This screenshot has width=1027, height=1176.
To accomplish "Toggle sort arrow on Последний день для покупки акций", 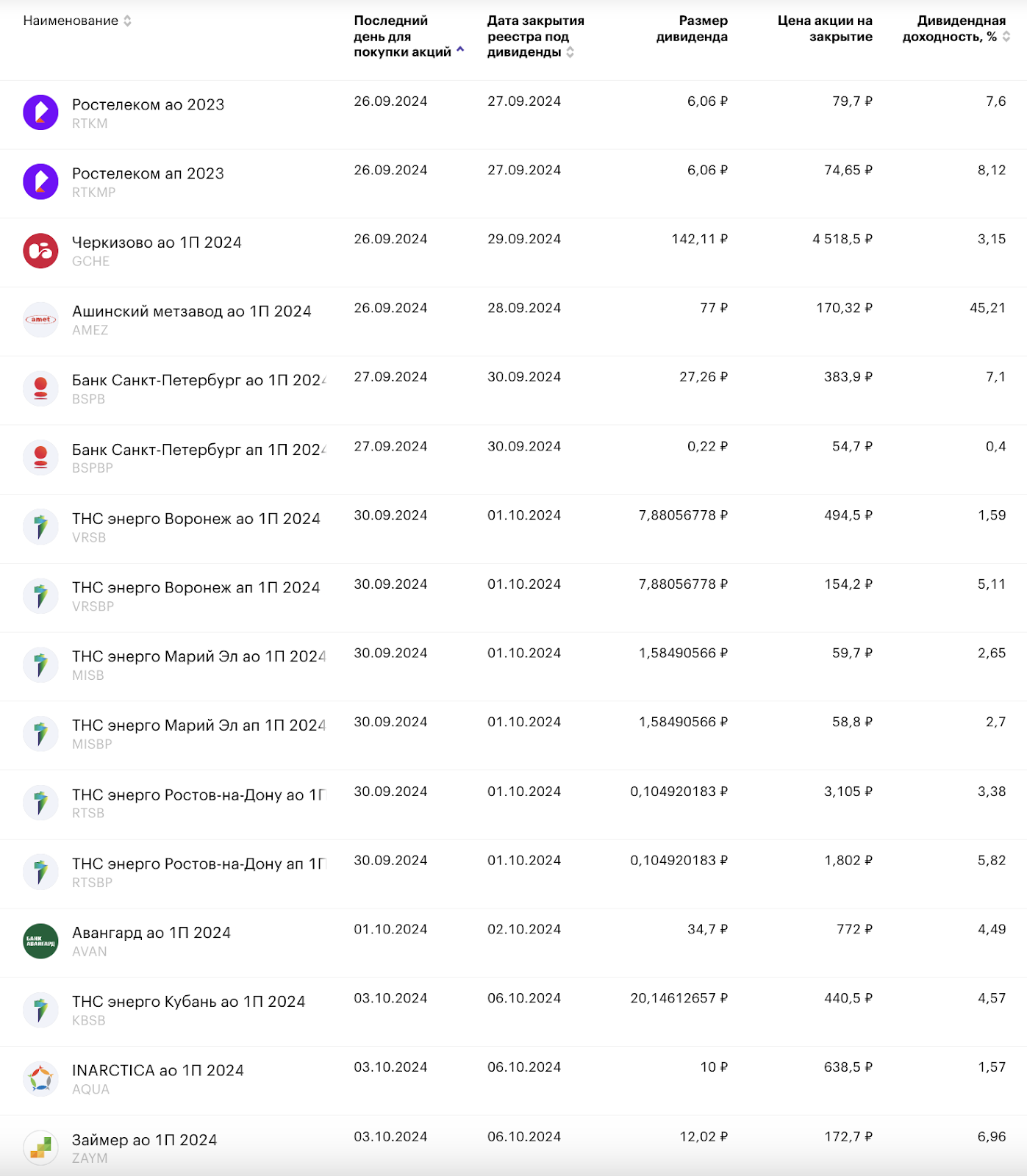I will [460, 50].
